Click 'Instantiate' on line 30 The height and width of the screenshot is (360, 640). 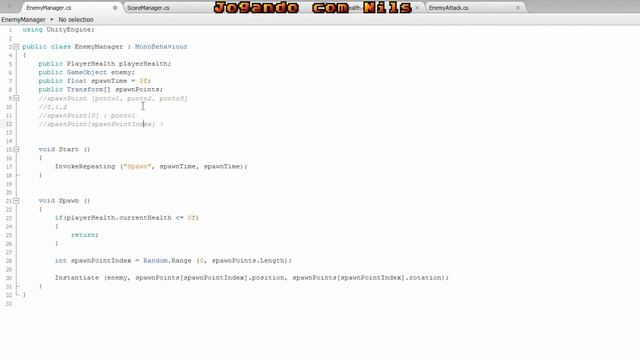coord(77,278)
